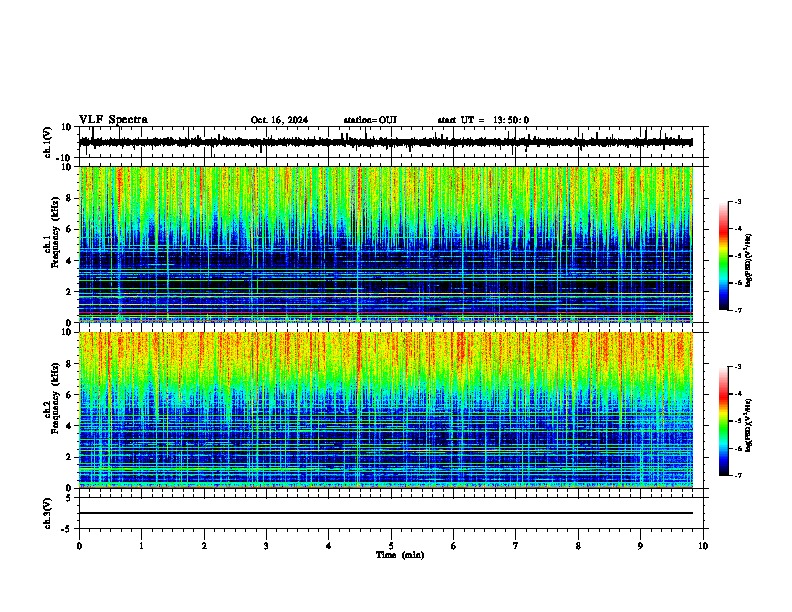Click the ch.2 spectrogram color scale bar
792x612 pixels.
pyautogui.click(x=724, y=421)
